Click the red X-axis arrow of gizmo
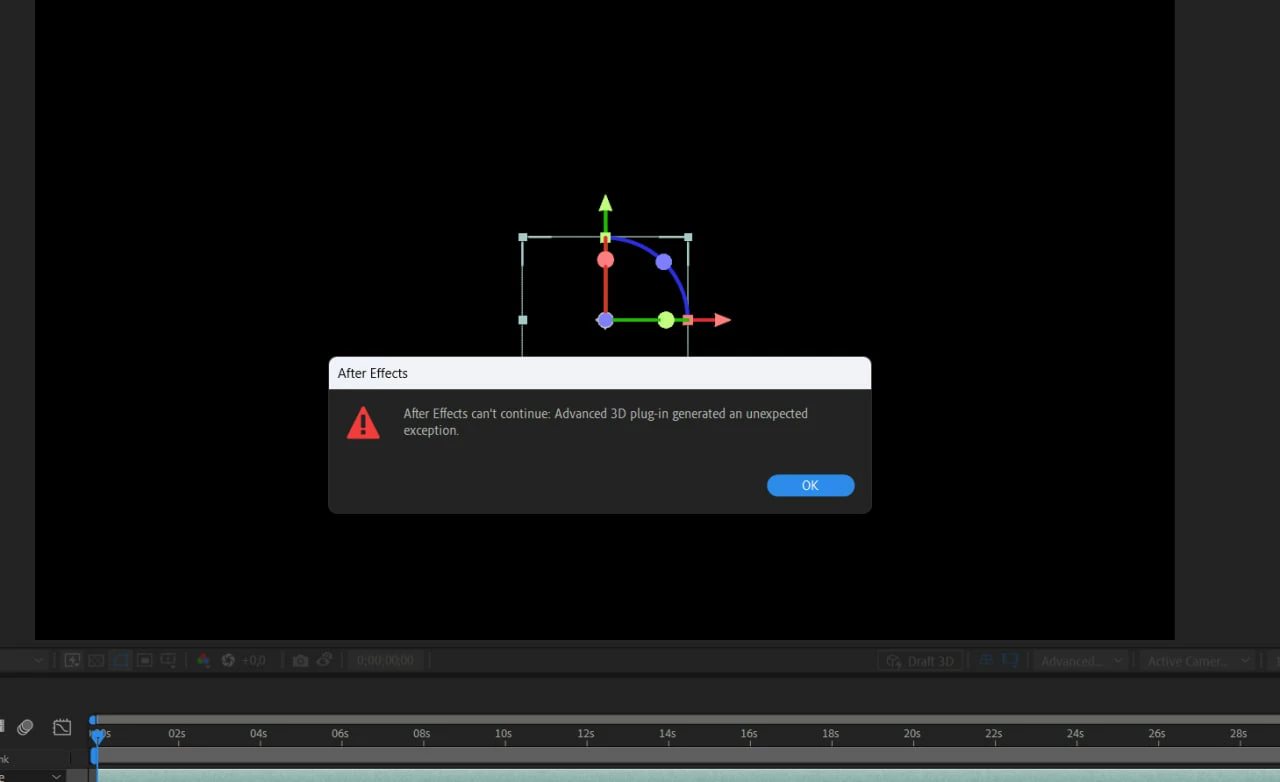Image resolution: width=1280 pixels, height=782 pixels. [723, 320]
